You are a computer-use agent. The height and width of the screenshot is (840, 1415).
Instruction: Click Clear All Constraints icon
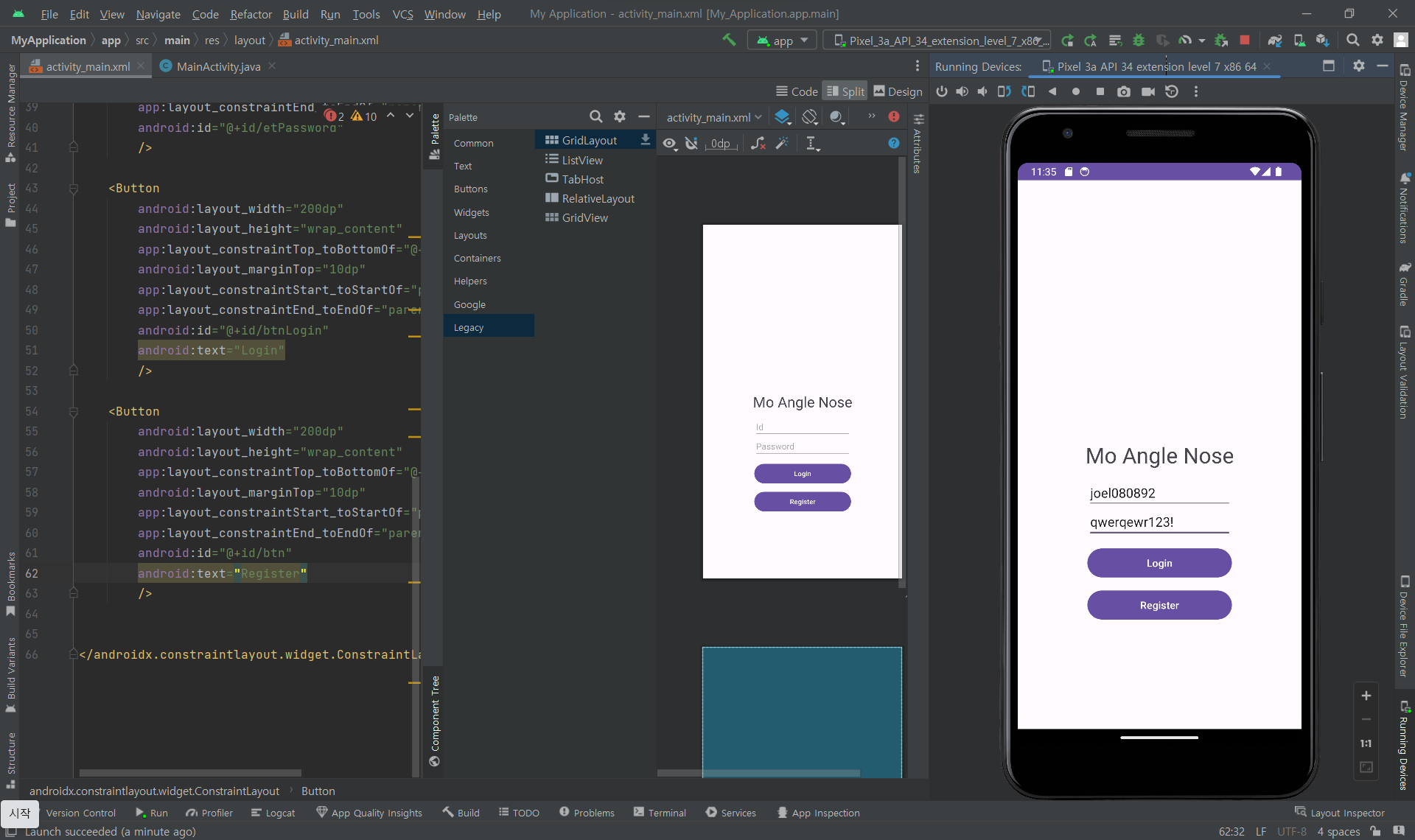point(758,144)
